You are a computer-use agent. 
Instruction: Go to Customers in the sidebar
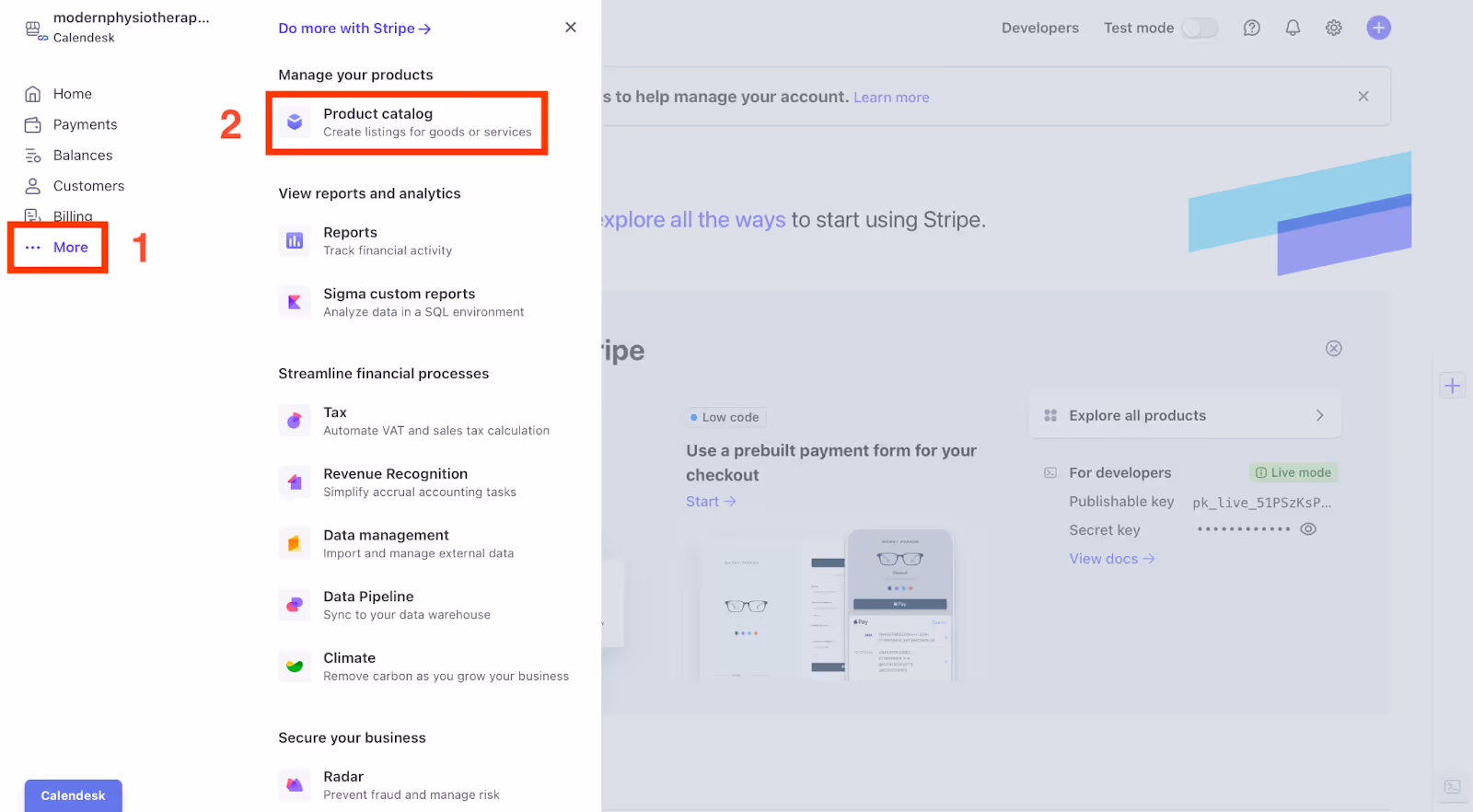87,186
